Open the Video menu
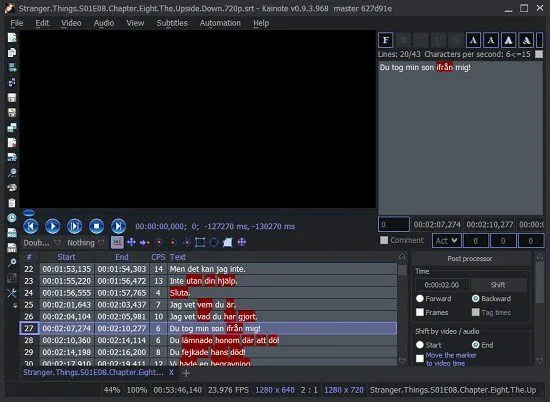The image size is (550, 402). 71,23
